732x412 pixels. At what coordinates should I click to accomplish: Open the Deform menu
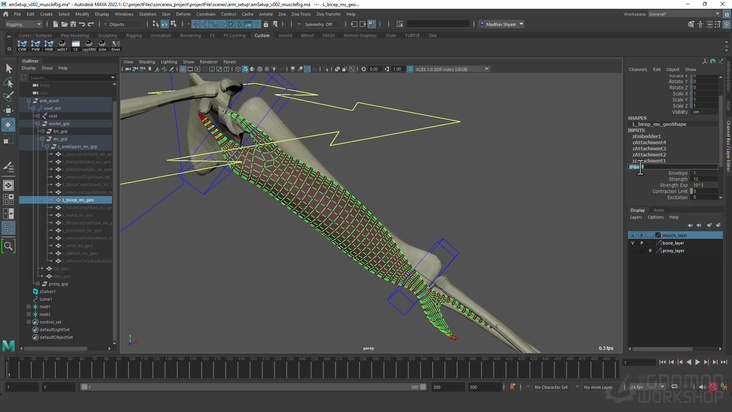(x=183, y=14)
